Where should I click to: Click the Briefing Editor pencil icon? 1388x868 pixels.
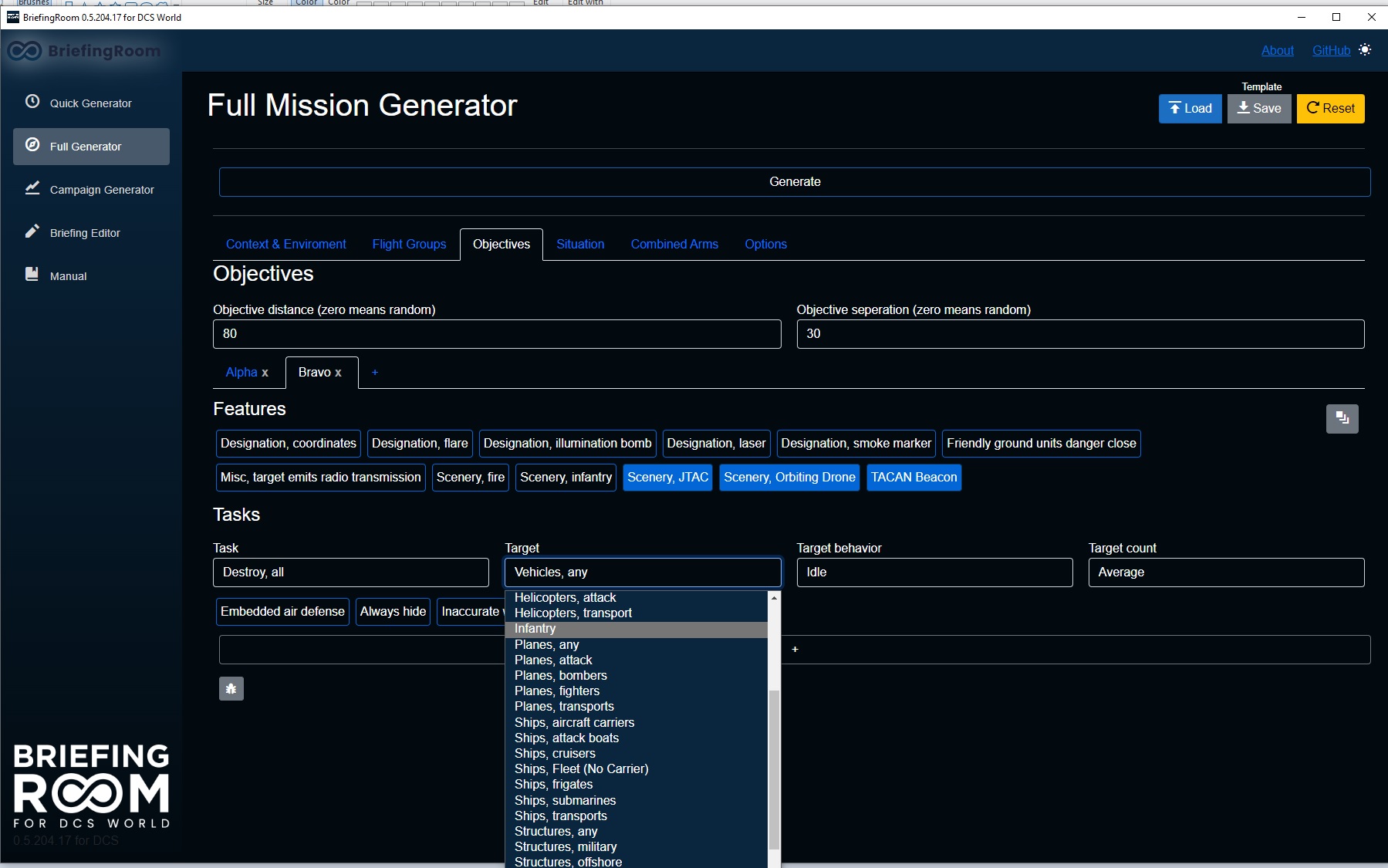pyautogui.click(x=32, y=231)
